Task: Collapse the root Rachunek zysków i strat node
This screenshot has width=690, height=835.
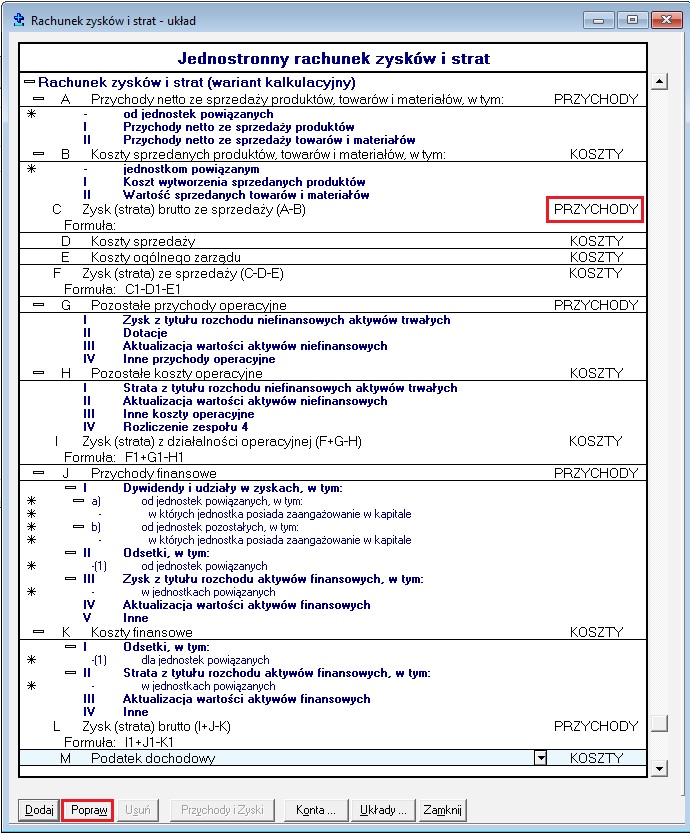Action: (x=30, y=82)
